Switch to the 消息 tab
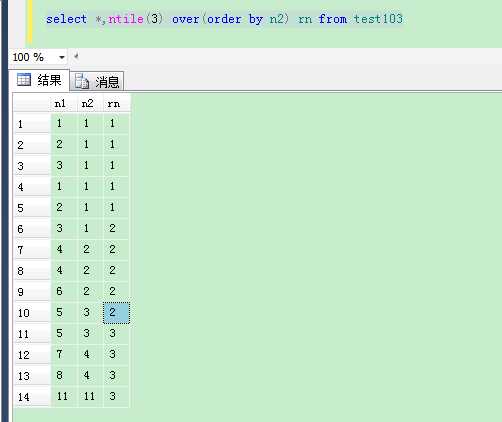The height and width of the screenshot is (422, 502). 97,81
